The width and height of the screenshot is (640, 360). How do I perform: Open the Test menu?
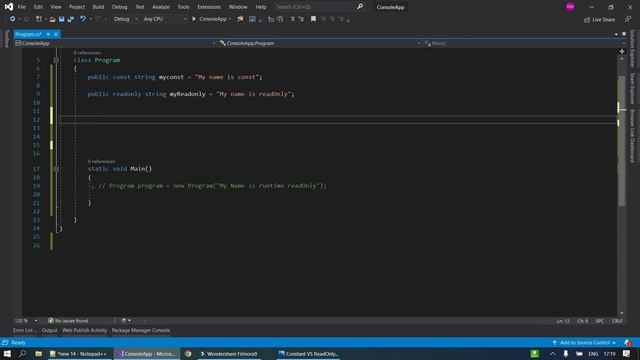coord(140,7)
